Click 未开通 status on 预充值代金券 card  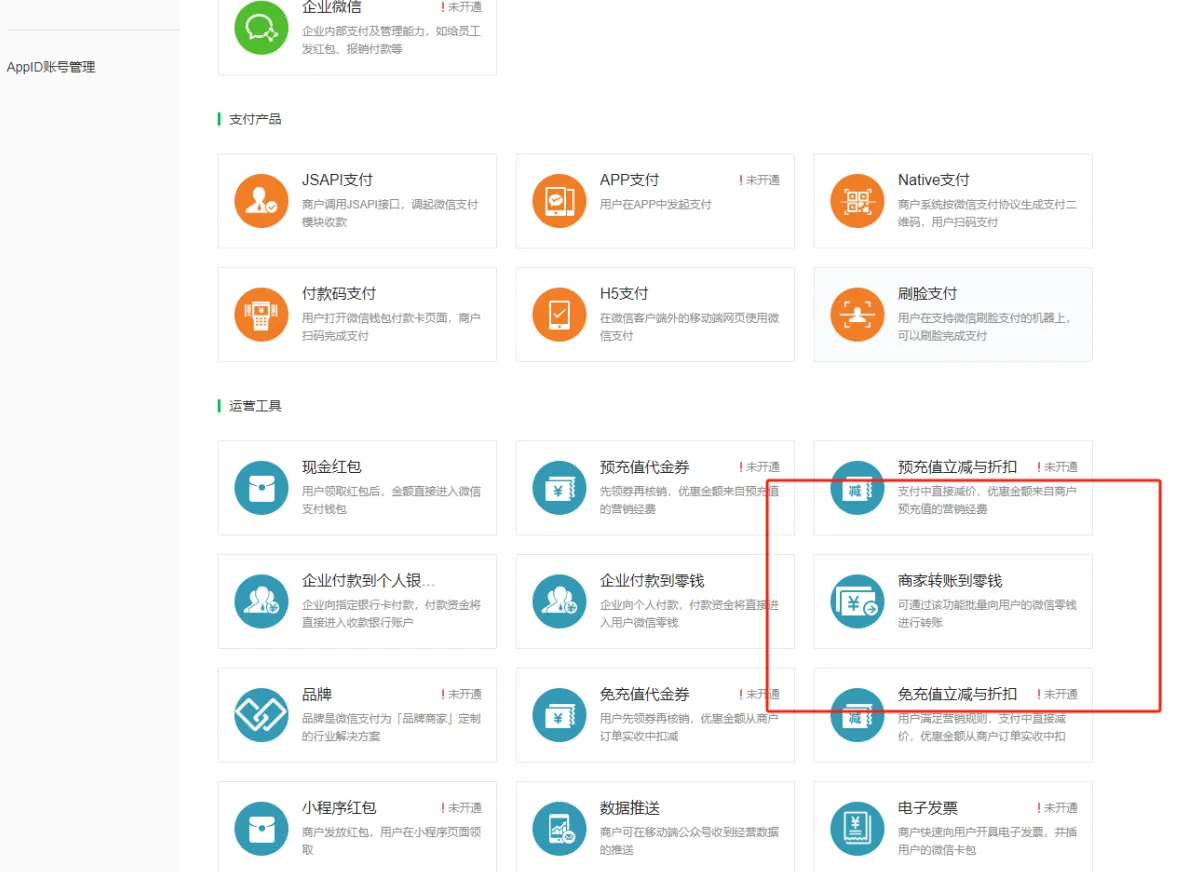(x=759, y=467)
